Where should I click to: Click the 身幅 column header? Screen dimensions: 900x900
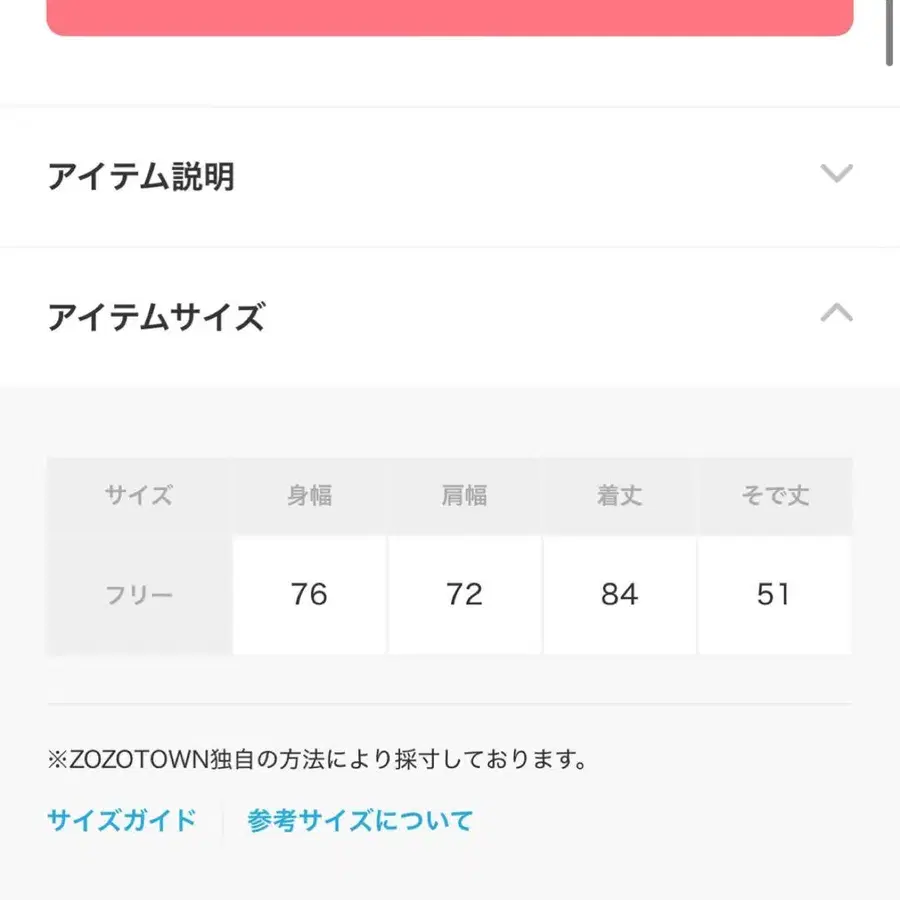click(x=309, y=495)
